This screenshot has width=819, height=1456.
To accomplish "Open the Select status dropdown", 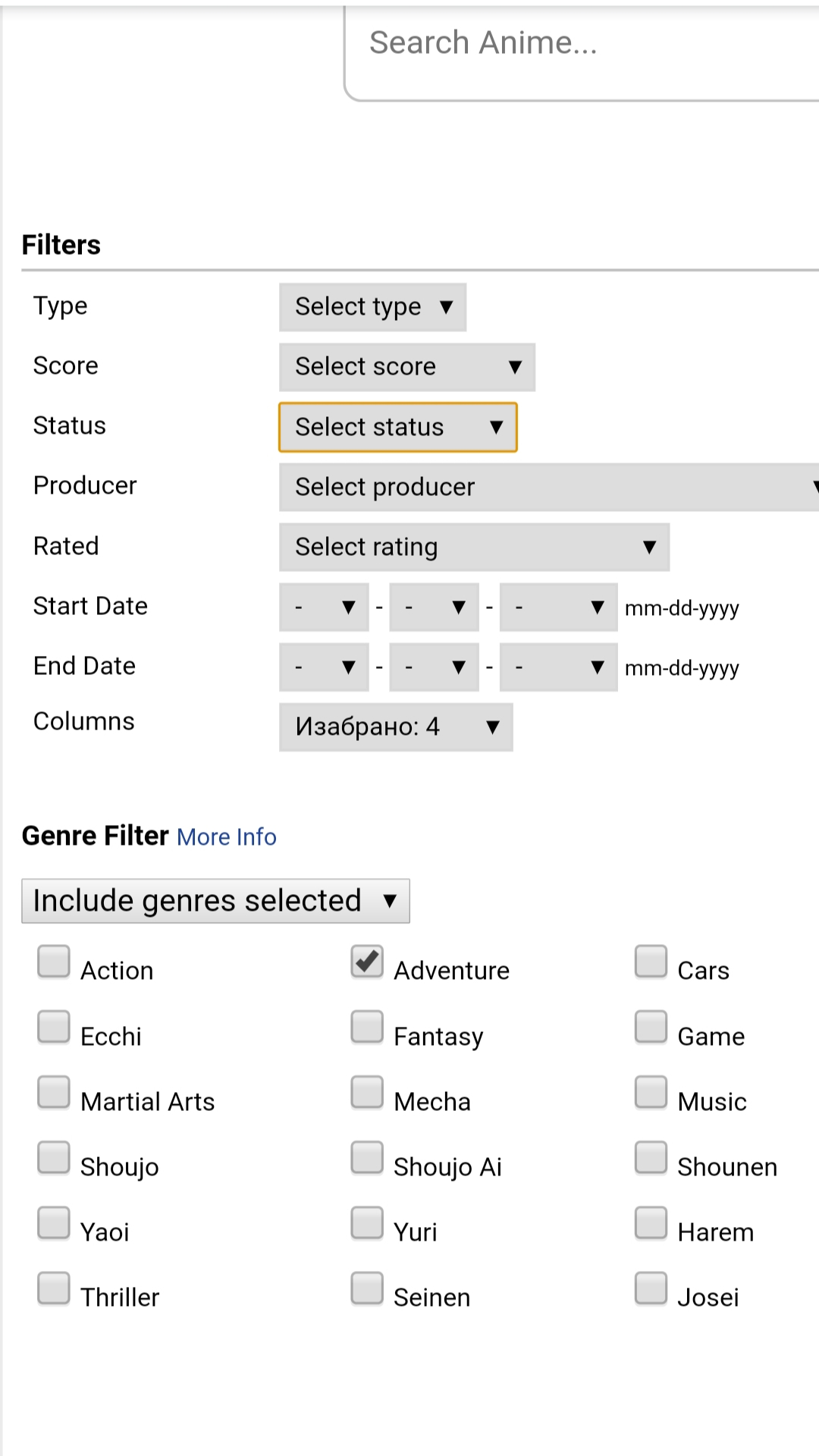I will coord(397,427).
